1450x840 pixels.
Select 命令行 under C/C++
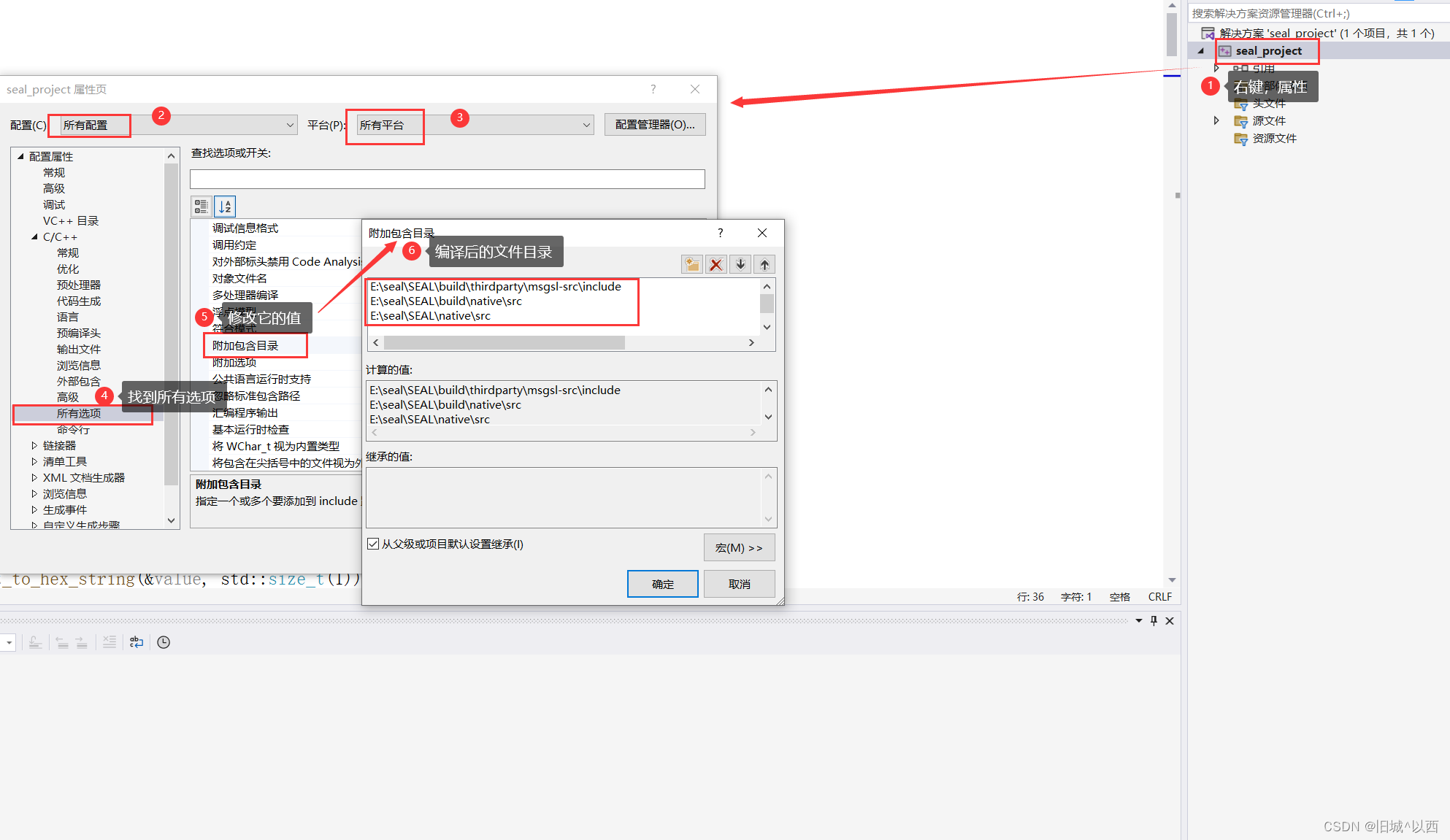[73, 429]
